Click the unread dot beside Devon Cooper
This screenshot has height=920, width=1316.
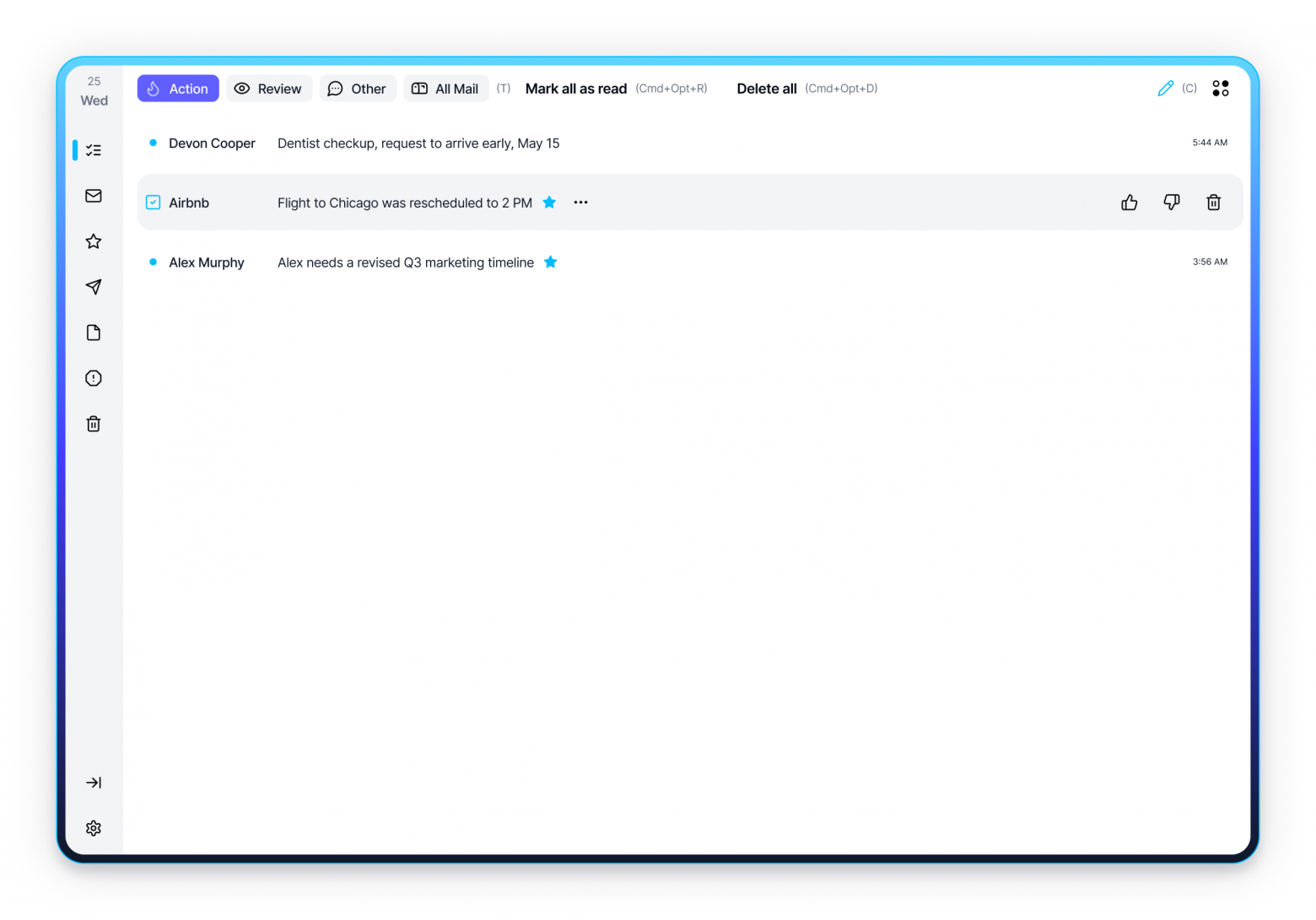pyautogui.click(x=153, y=143)
